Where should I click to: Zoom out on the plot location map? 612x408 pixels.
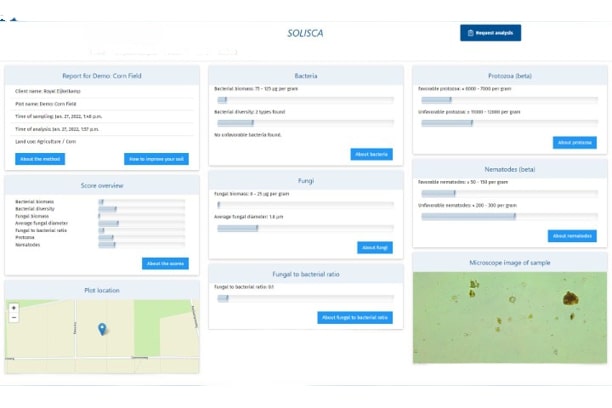pos(14,318)
